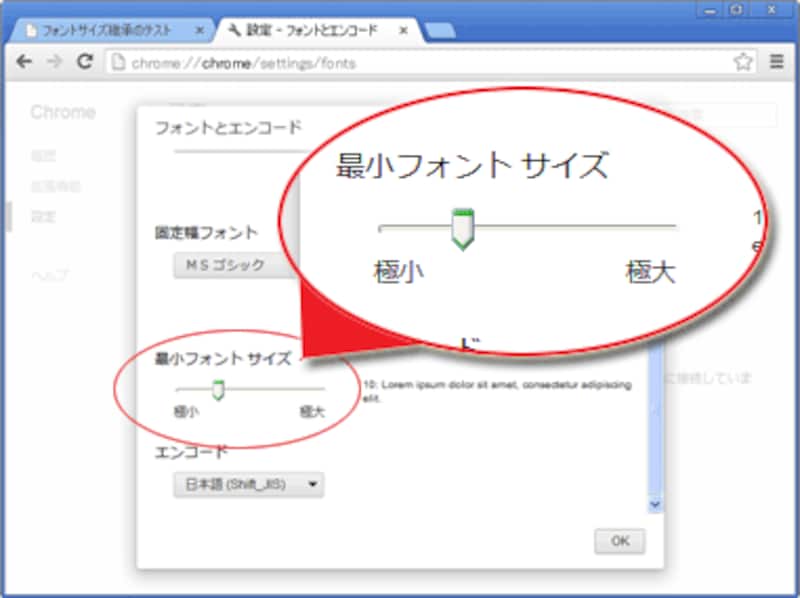Click the エンコード section label
The height and width of the screenshot is (598, 800).
[x=190, y=452]
